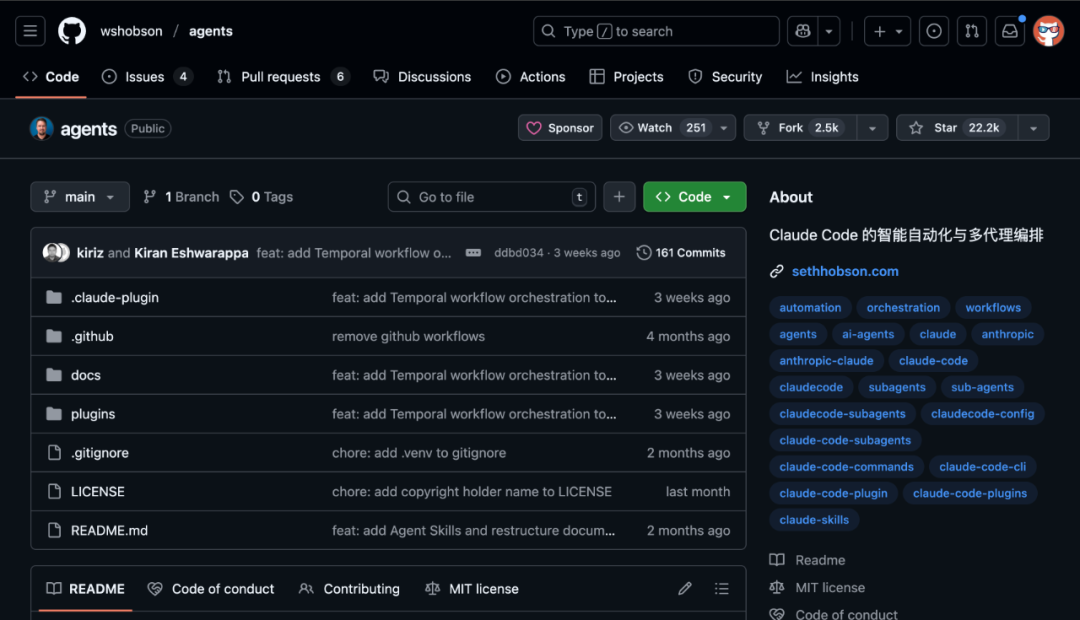Open the notifications inbox icon
The image size is (1080, 620).
pyautogui.click(x=1010, y=31)
